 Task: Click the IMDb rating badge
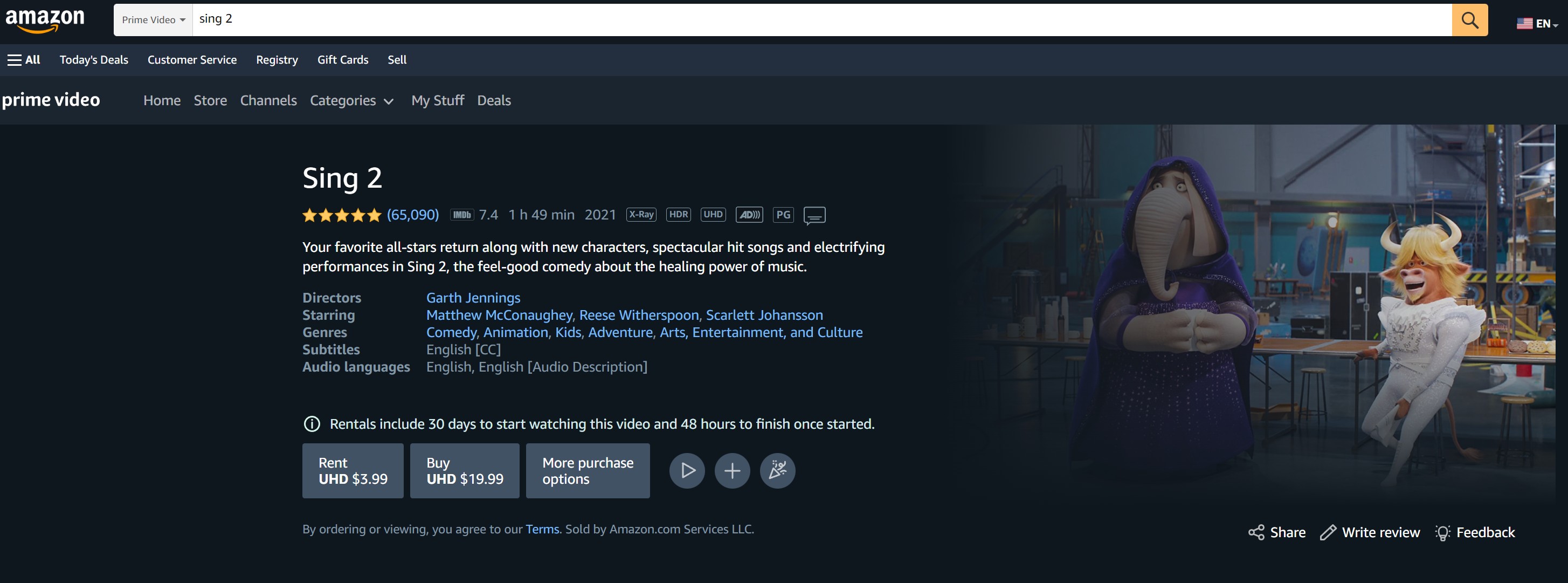click(x=461, y=215)
